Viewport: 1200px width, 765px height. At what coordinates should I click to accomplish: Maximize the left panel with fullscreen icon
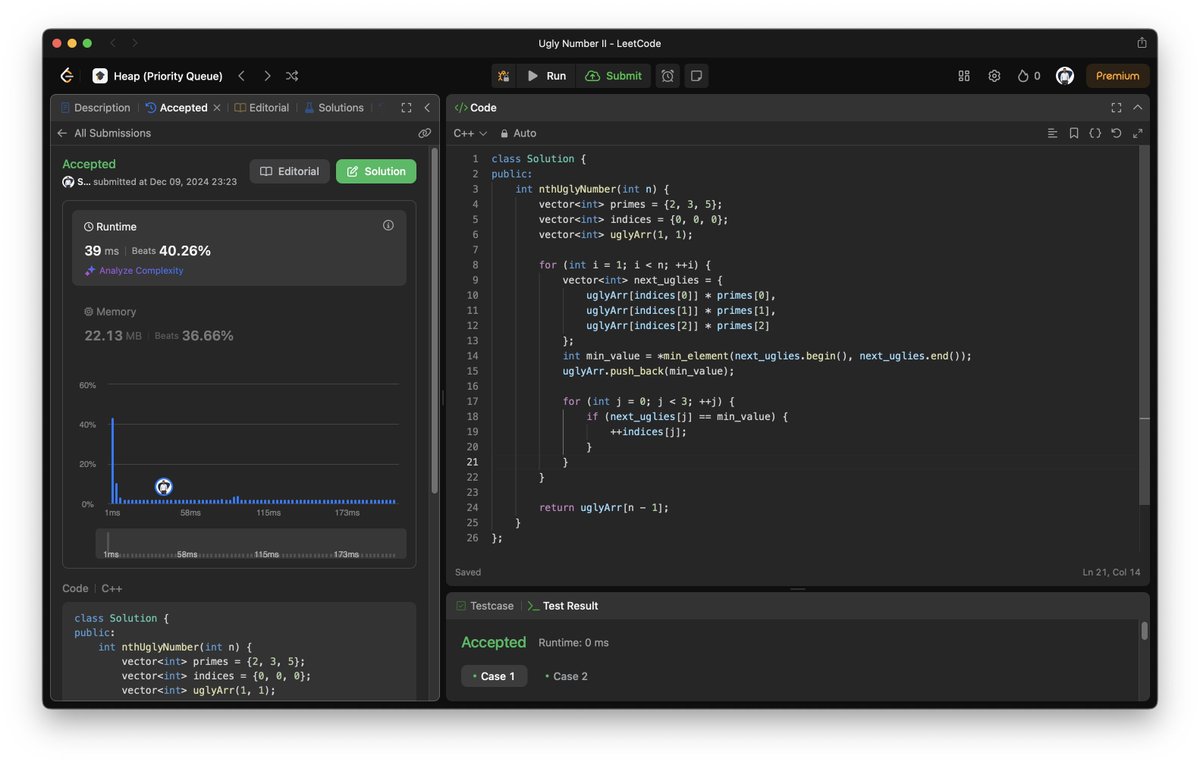point(406,108)
